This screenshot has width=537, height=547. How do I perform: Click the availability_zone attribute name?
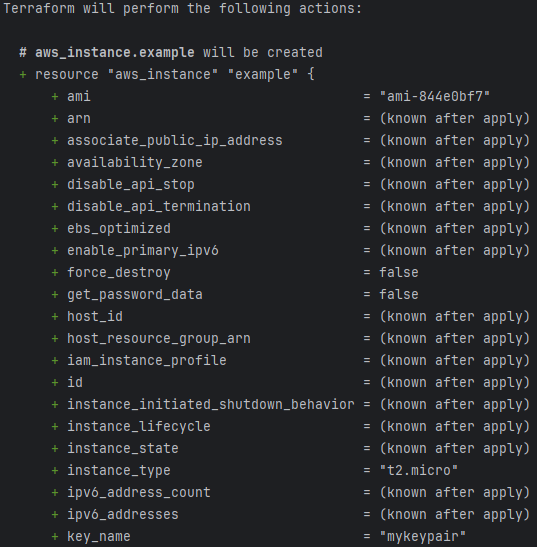point(135,163)
